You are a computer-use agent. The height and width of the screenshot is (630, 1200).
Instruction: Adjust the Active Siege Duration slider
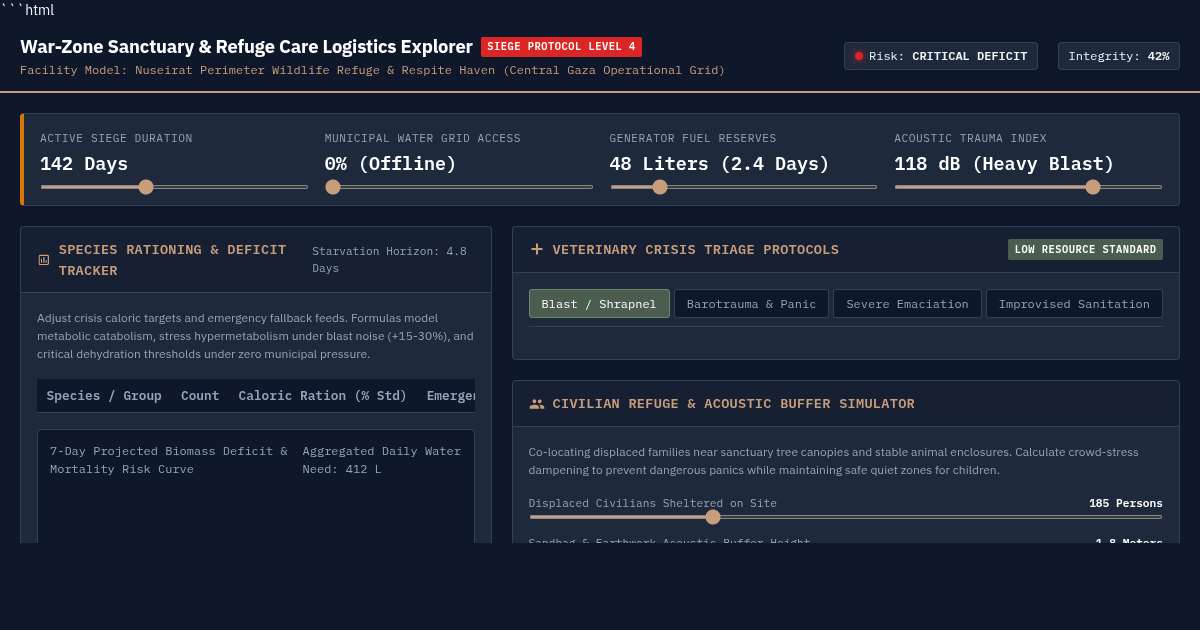click(x=174, y=187)
